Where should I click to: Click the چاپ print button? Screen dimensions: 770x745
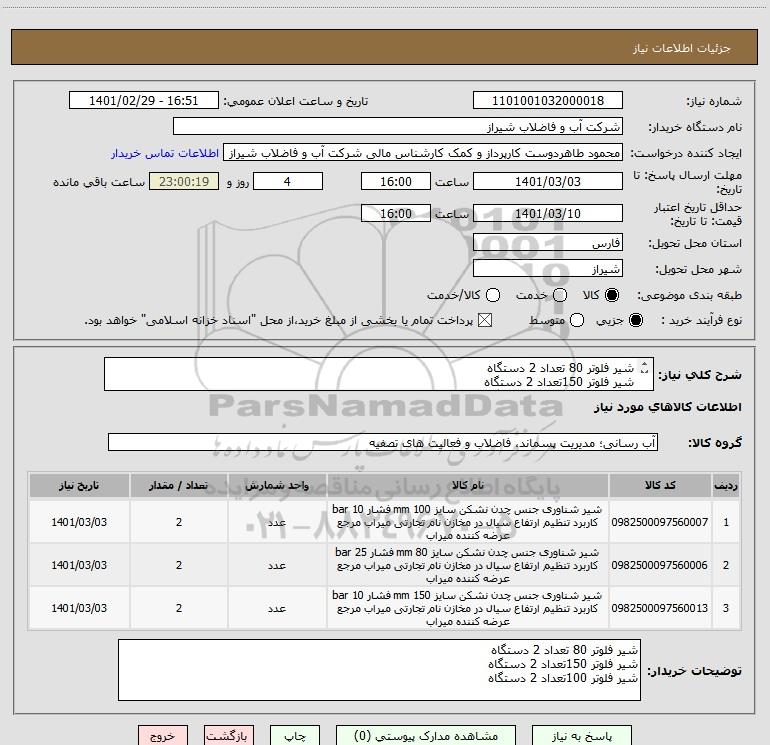coord(295,736)
